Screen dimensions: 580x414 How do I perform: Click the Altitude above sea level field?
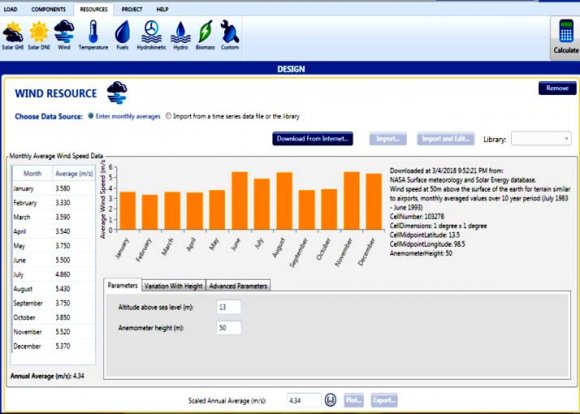click(x=228, y=307)
